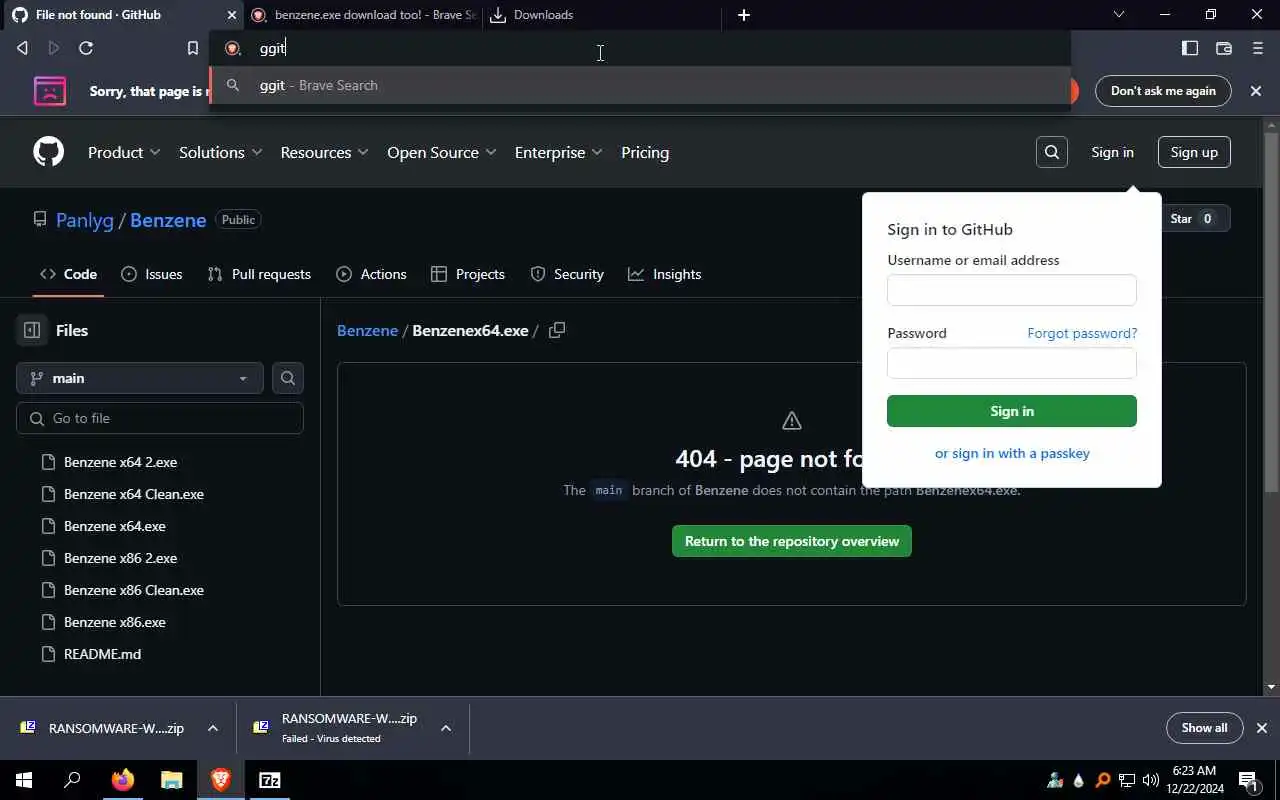Open the Brave Wallet icon
This screenshot has width=1280, height=800.
[1223, 48]
